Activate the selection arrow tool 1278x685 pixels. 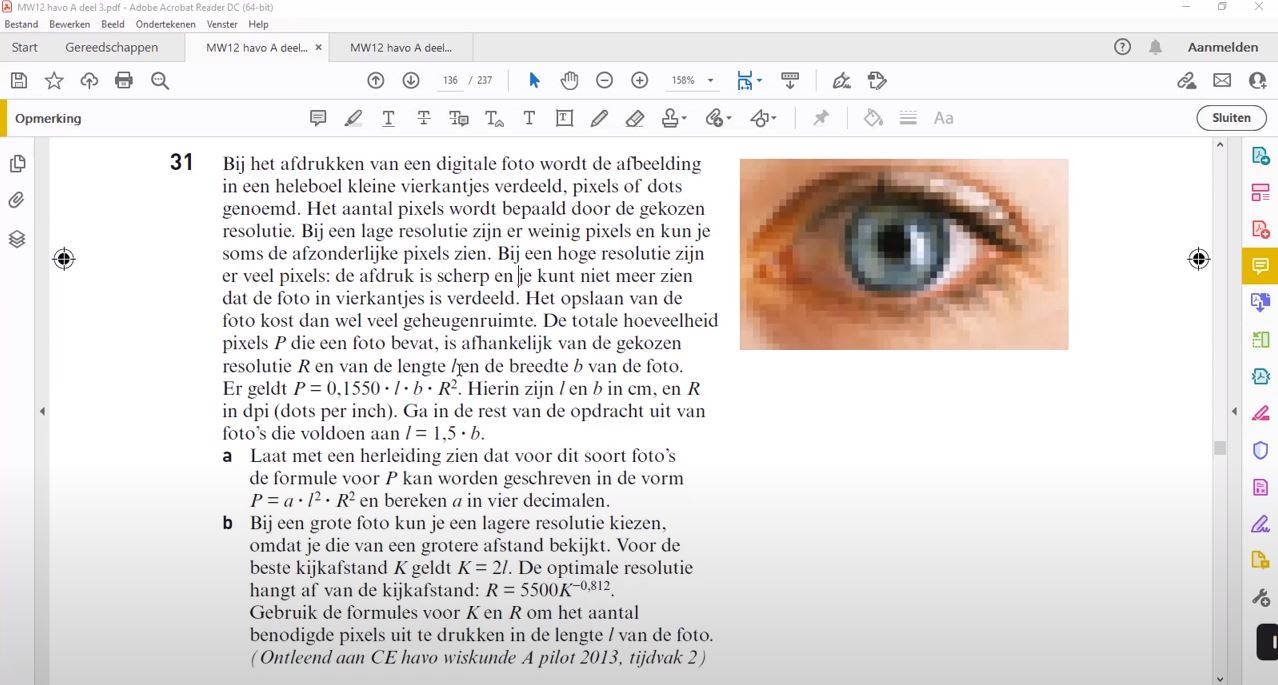(534, 81)
